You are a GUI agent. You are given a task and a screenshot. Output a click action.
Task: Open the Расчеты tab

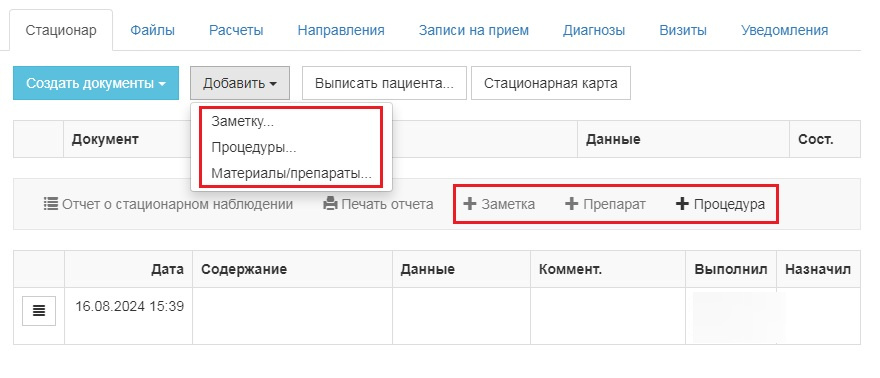click(x=236, y=30)
